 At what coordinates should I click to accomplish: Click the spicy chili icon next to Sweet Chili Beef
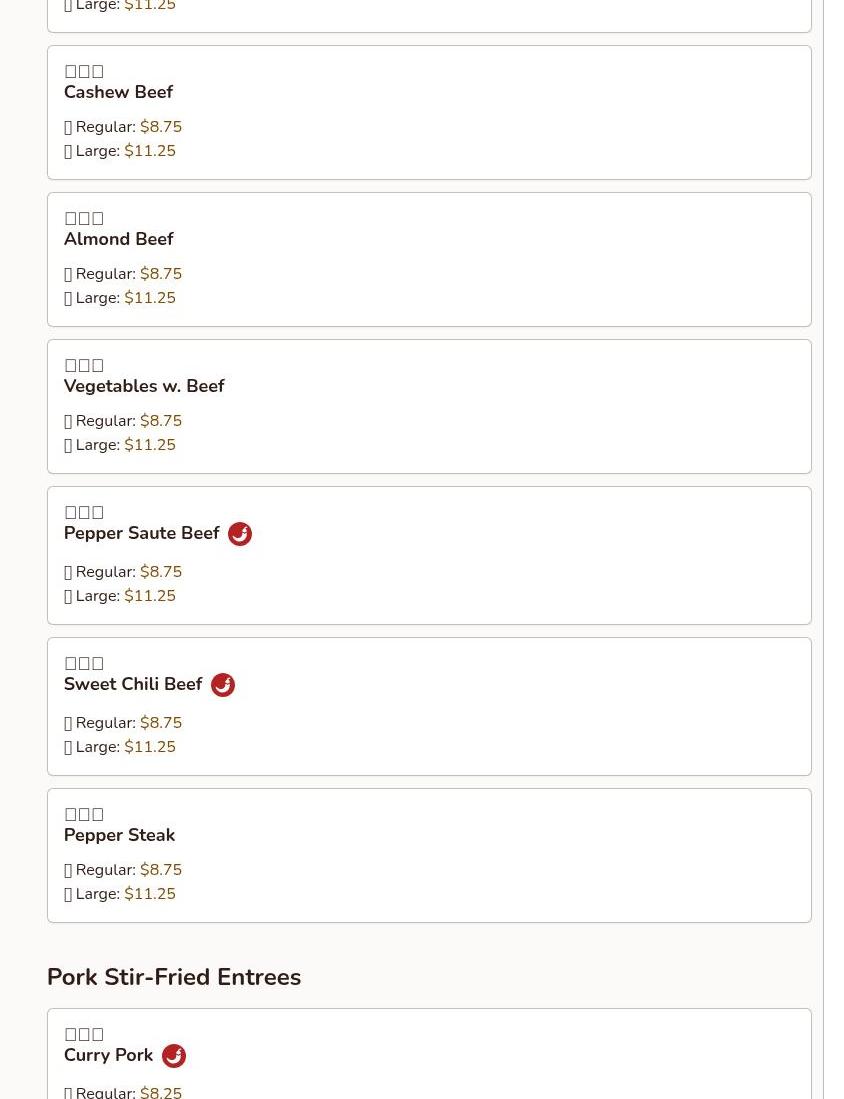click(x=223, y=685)
